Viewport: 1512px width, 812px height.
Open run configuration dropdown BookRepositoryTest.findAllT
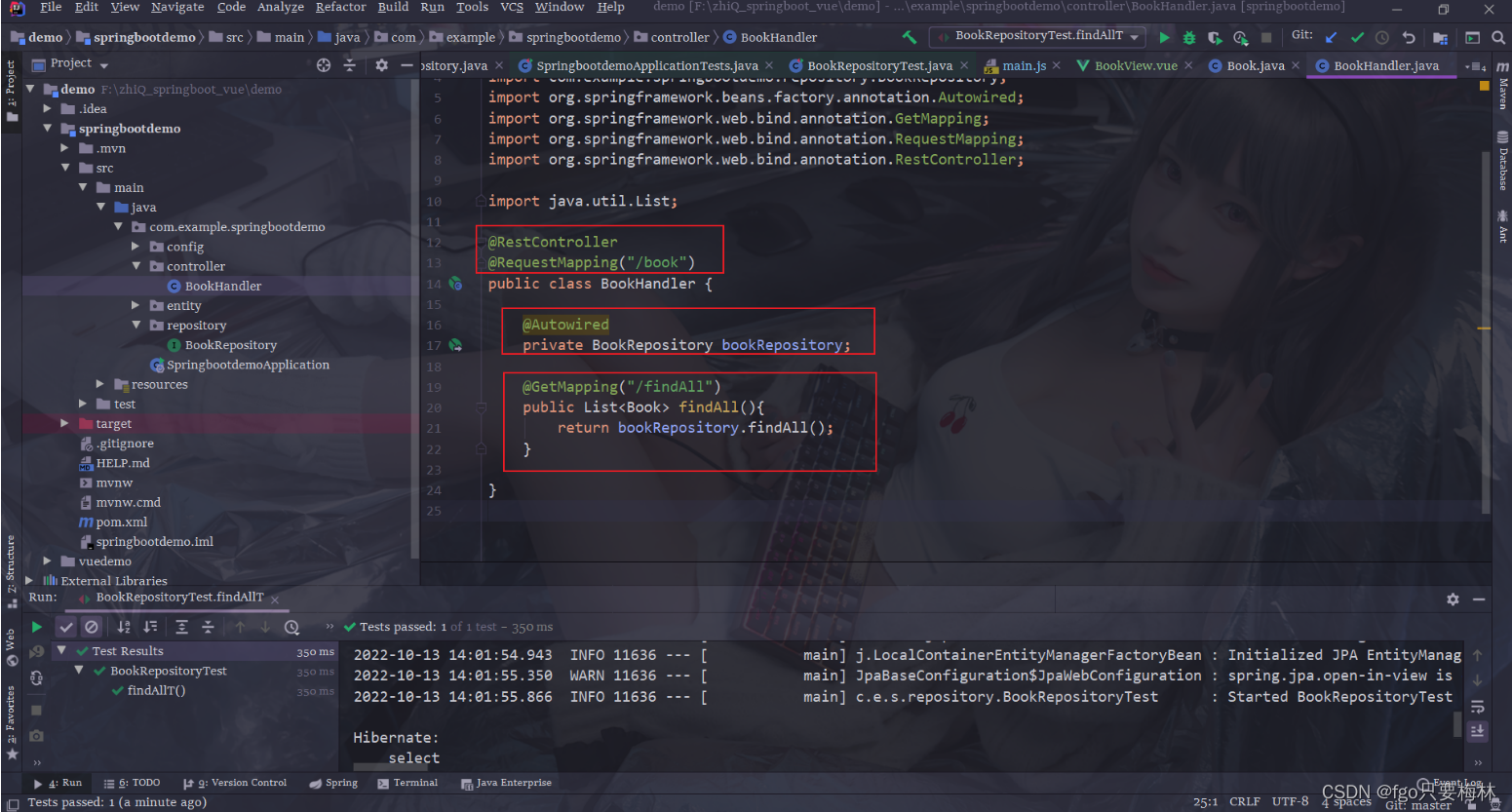(1037, 36)
